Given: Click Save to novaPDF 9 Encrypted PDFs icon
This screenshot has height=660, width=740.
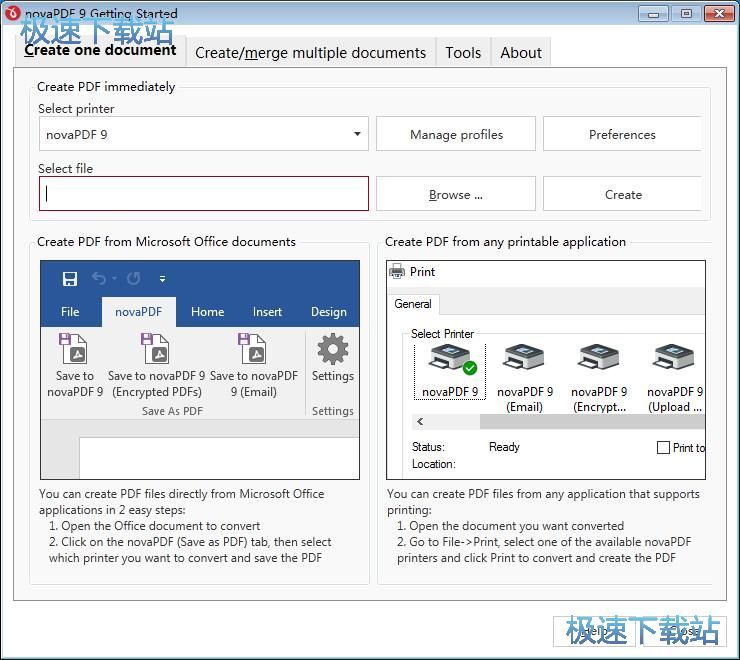Looking at the screenshot, I should 156,350.
